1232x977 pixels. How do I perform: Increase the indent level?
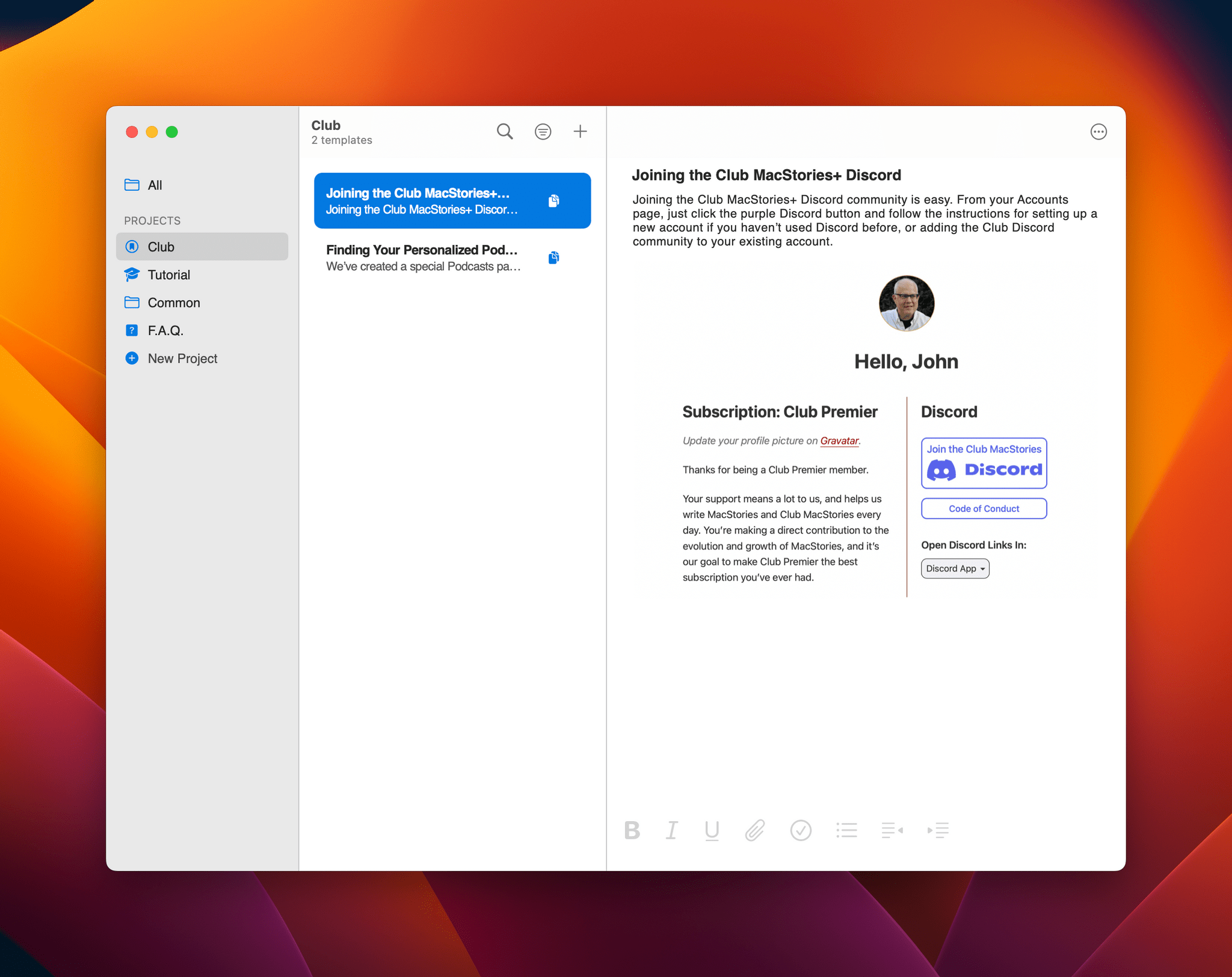[x=938, y=830]
